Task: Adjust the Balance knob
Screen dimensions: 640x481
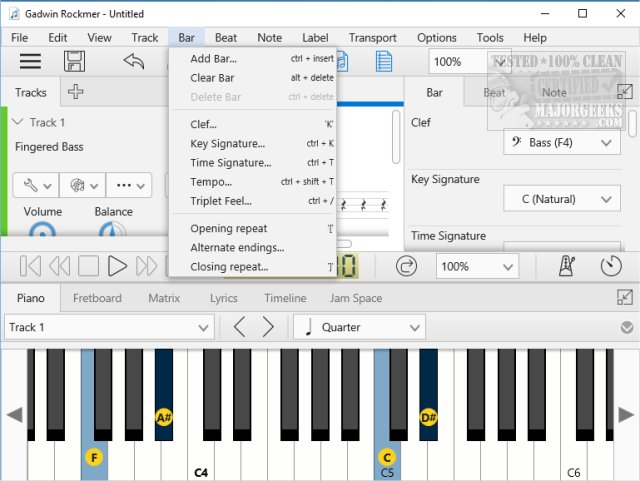Action: (x=112, y=230)
